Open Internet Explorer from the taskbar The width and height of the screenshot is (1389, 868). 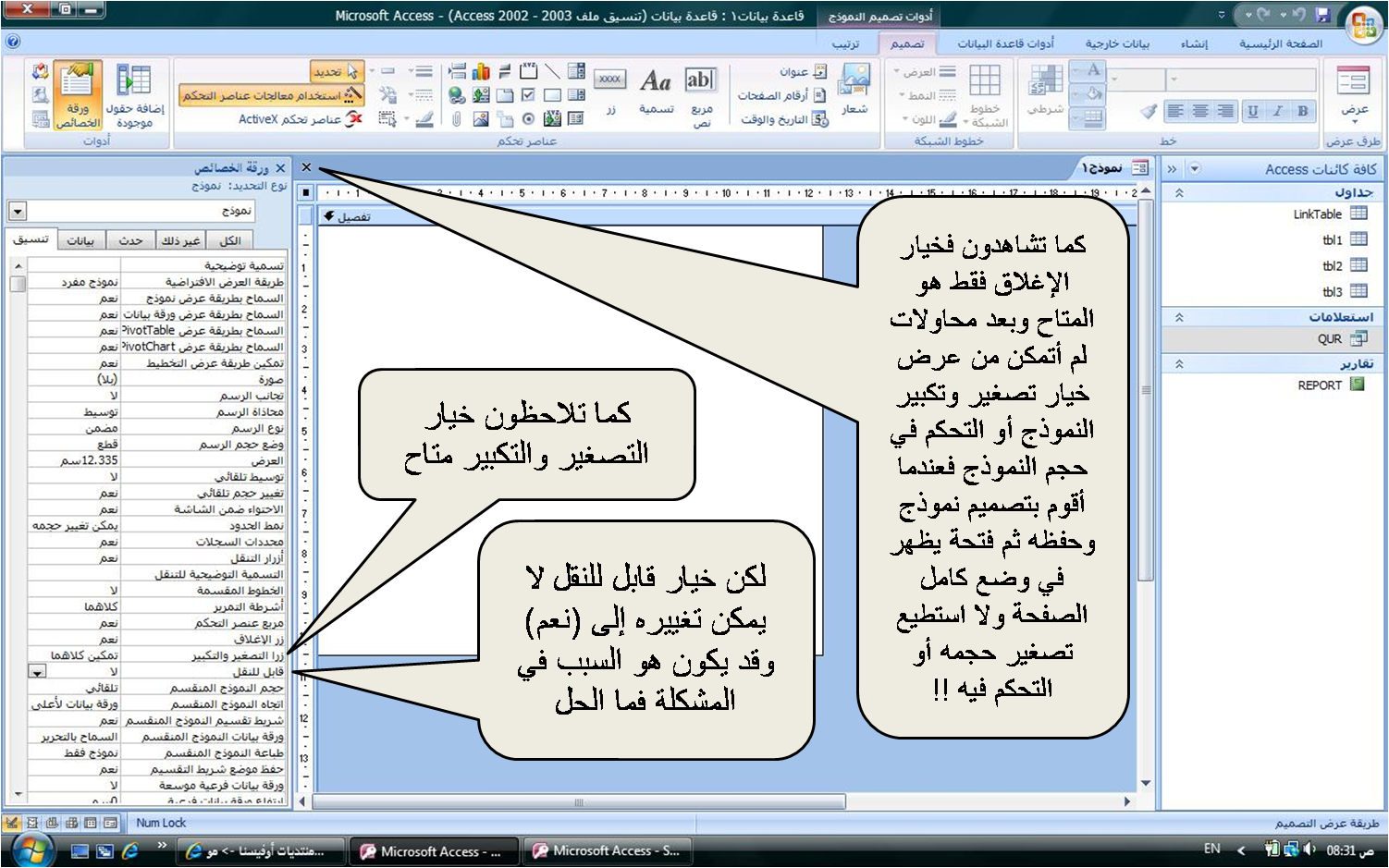coord(129,850)
